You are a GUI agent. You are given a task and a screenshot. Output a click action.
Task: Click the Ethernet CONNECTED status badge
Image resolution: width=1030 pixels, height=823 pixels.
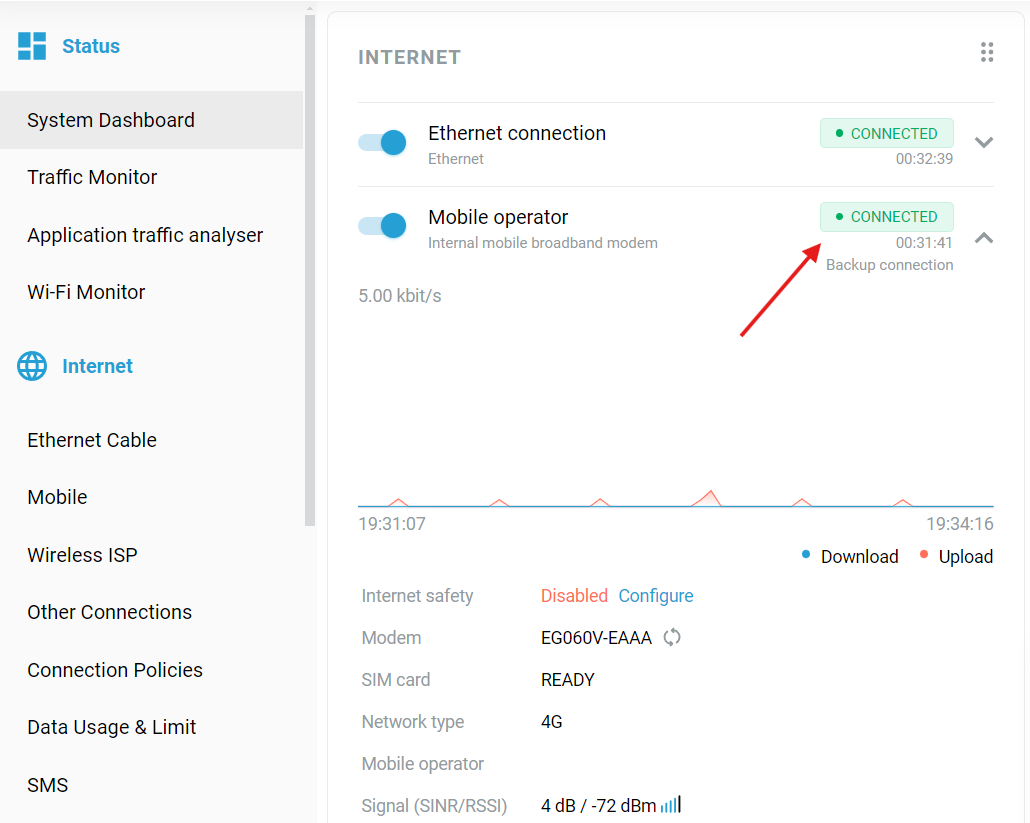887,133
